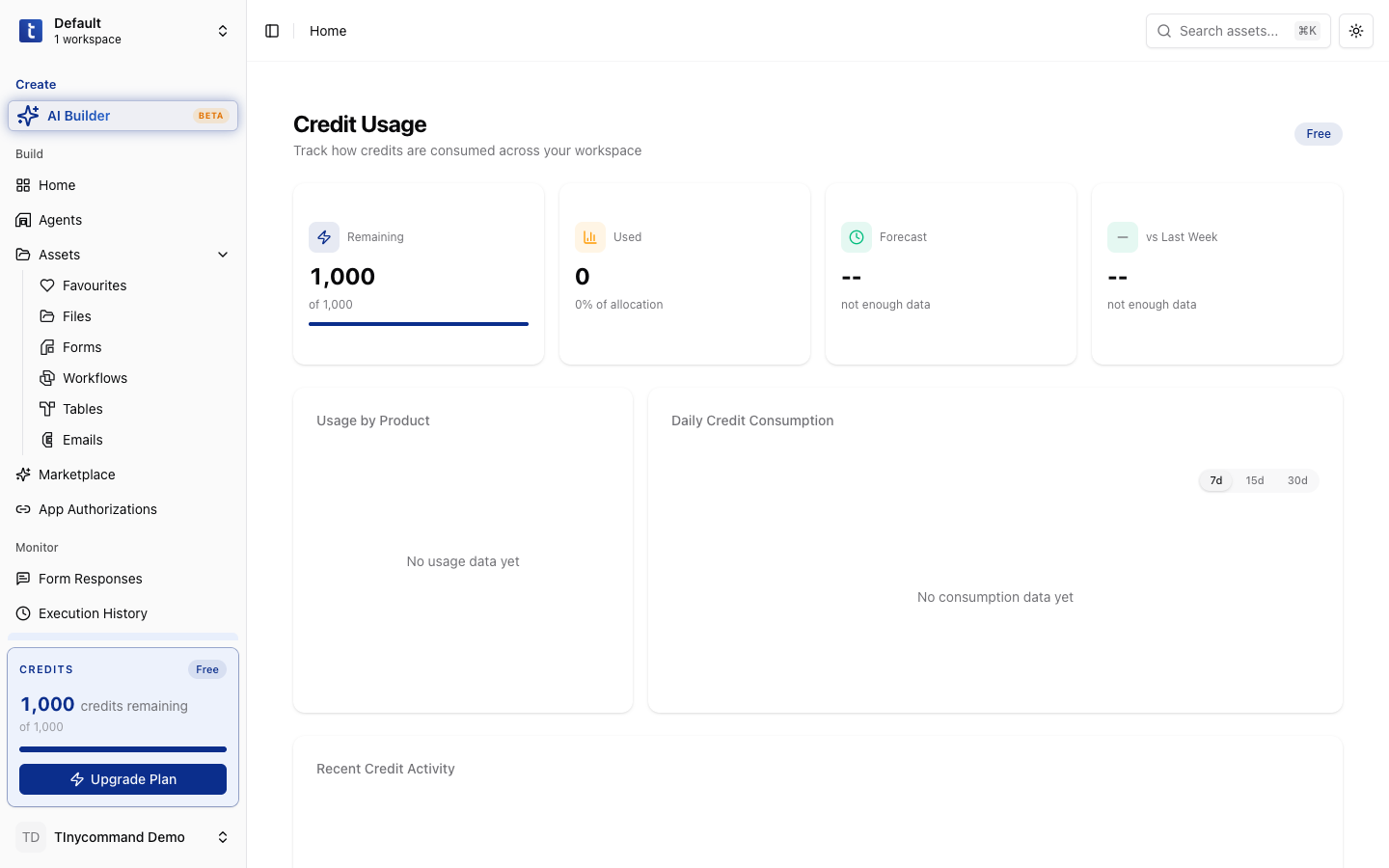The image size is (1389, 868).
Task: Click the Workflows icon in sidebar
Action: pos(47,378)
